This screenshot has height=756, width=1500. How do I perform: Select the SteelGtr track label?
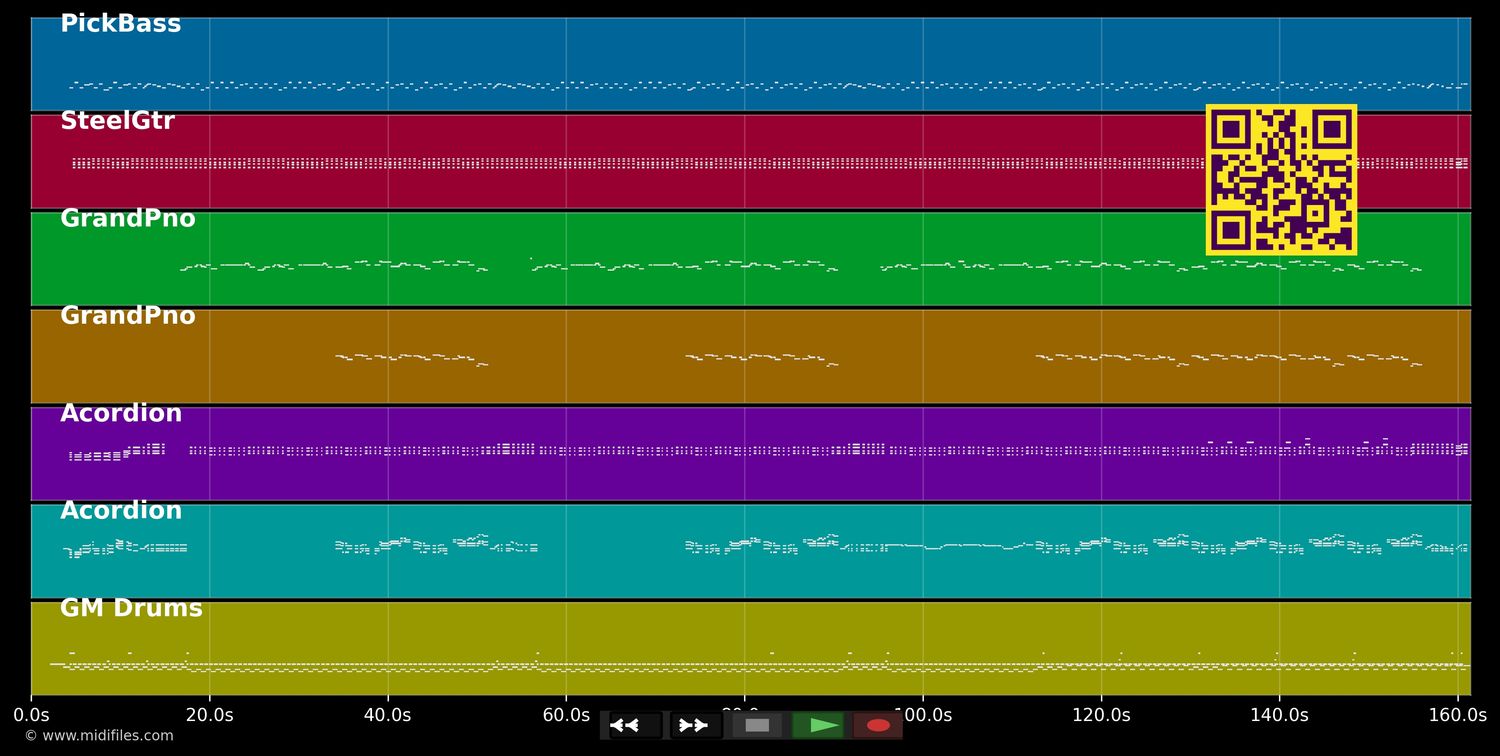pyautogui.click(x=117, y=121)
